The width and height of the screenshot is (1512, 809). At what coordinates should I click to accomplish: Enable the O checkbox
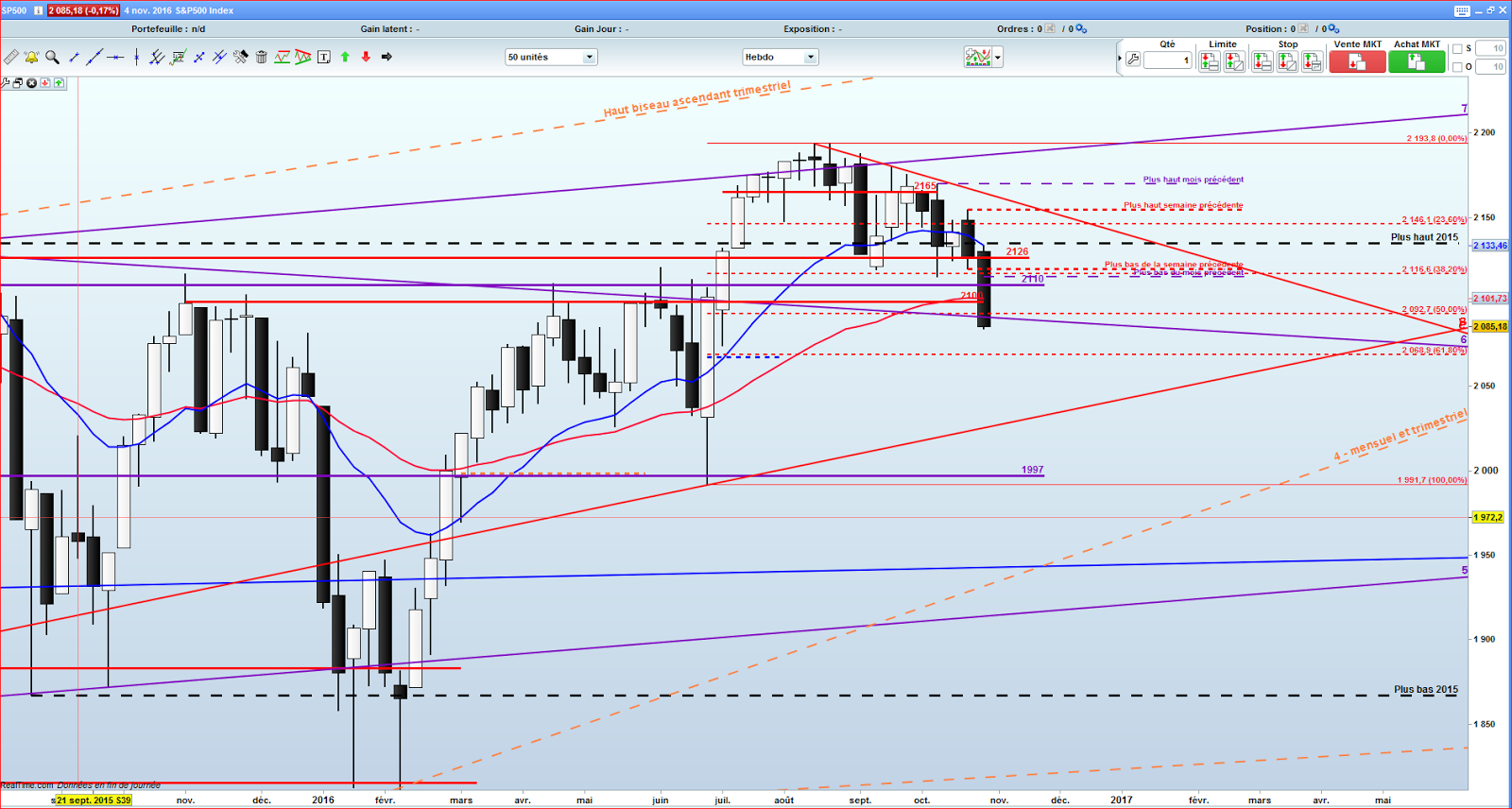pyautogui.click(x=1457, y=67)
